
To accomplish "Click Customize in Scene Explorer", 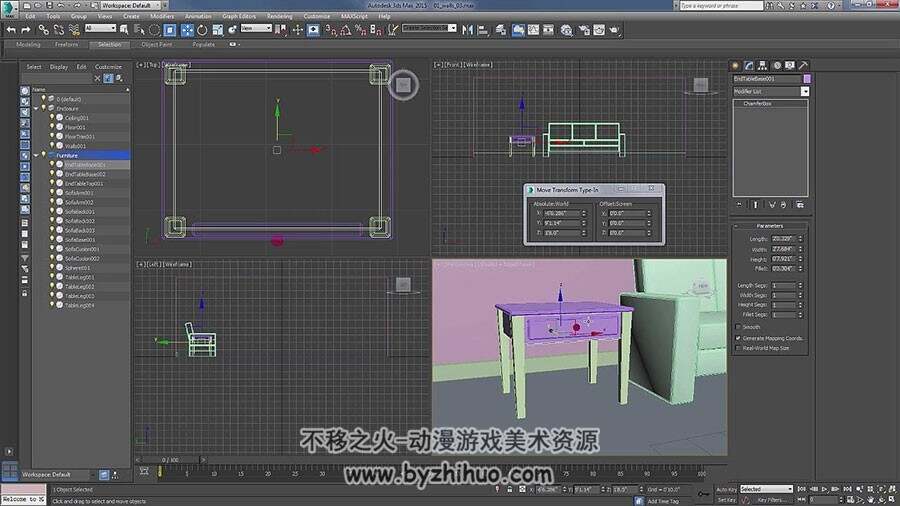I will [x=108, y=67].
